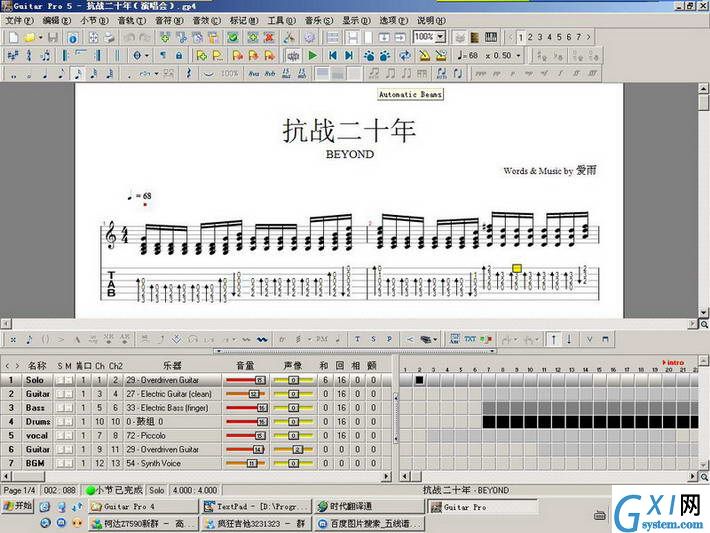Click the clef icon

point(29,56)
